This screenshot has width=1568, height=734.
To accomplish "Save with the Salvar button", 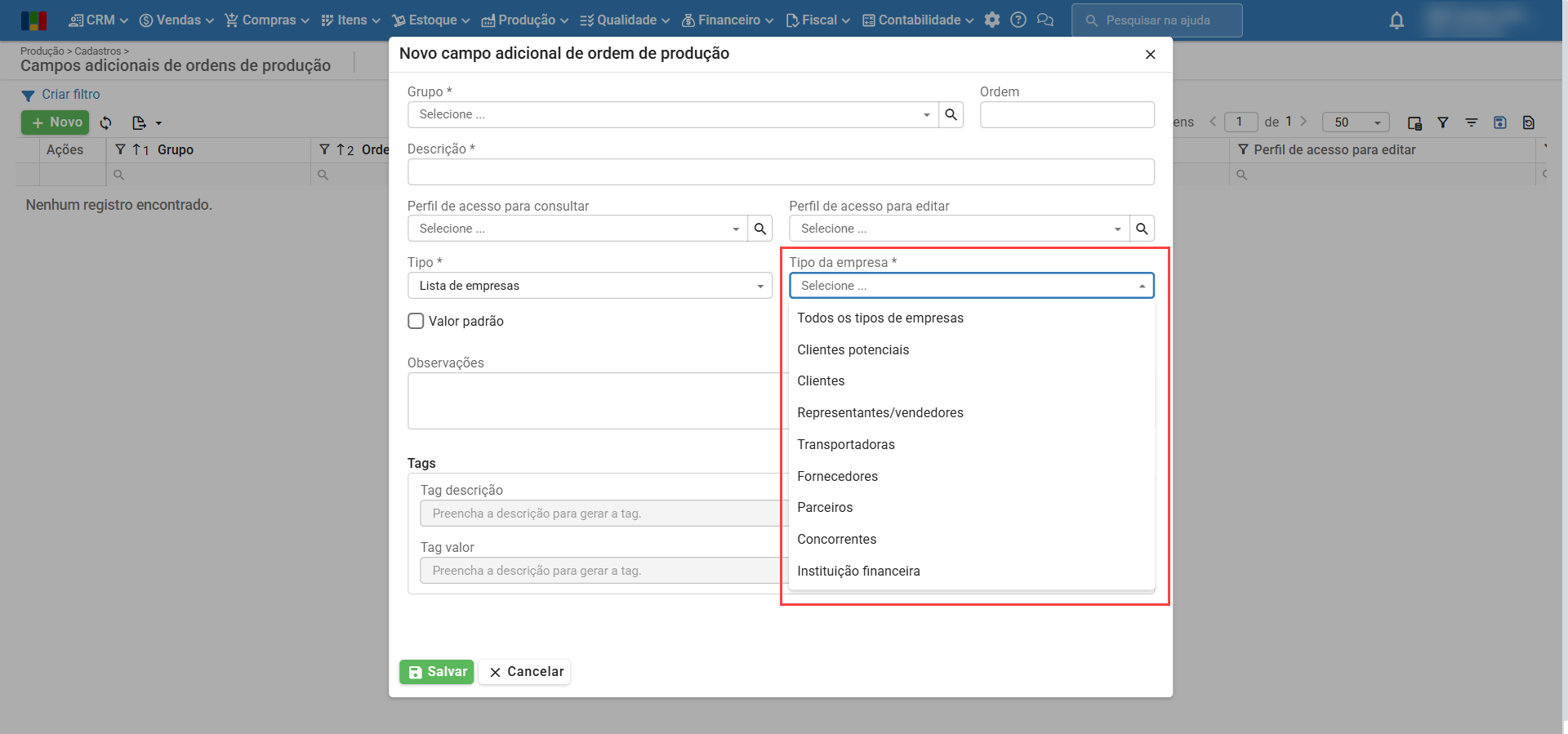I will [437, 672].
